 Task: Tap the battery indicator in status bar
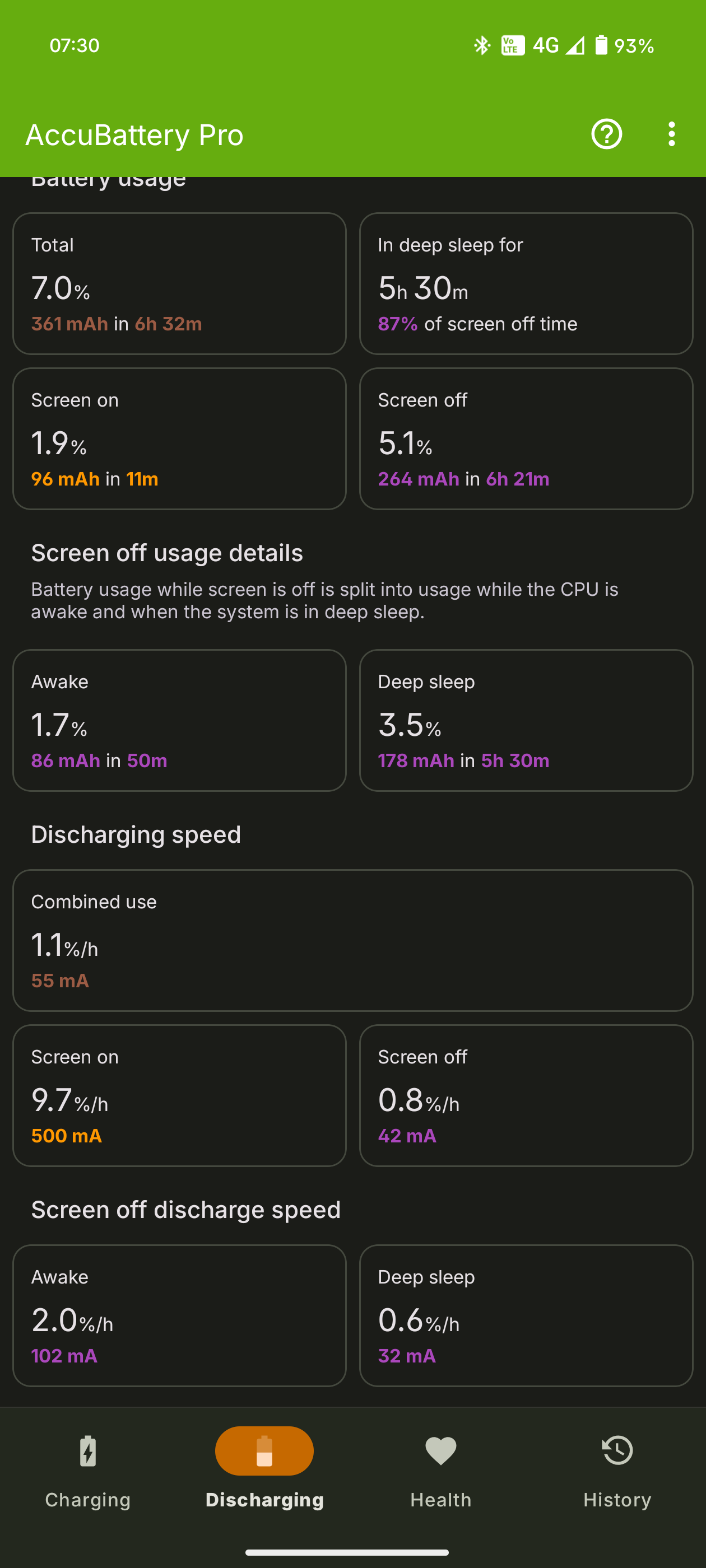point(601,45)
